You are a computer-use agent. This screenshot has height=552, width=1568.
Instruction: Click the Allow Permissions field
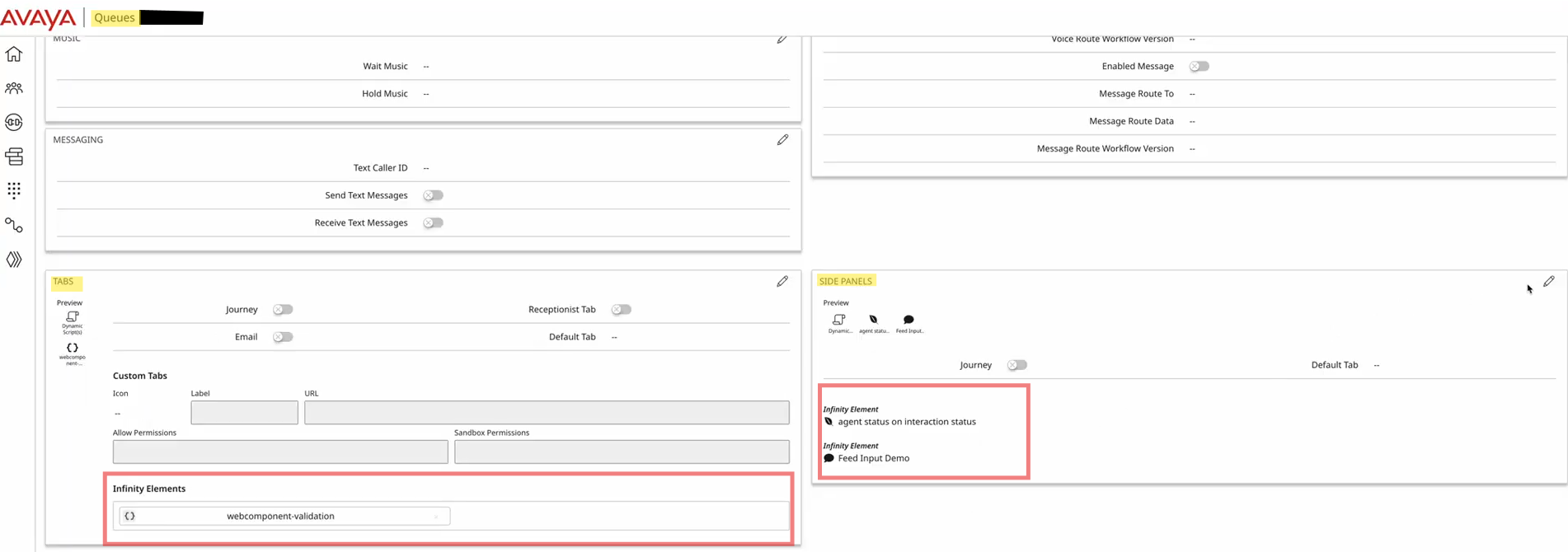click(280, 451)
